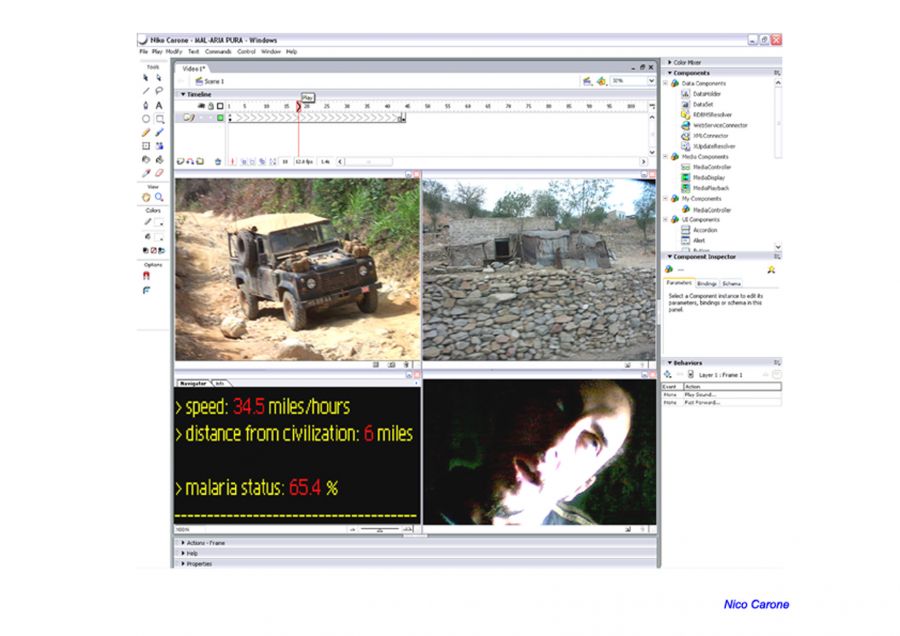Image resolution: width=900 pixels, height=636 pixels.
Task: Click the insert layer folder icon
Action: click(200, 162)
